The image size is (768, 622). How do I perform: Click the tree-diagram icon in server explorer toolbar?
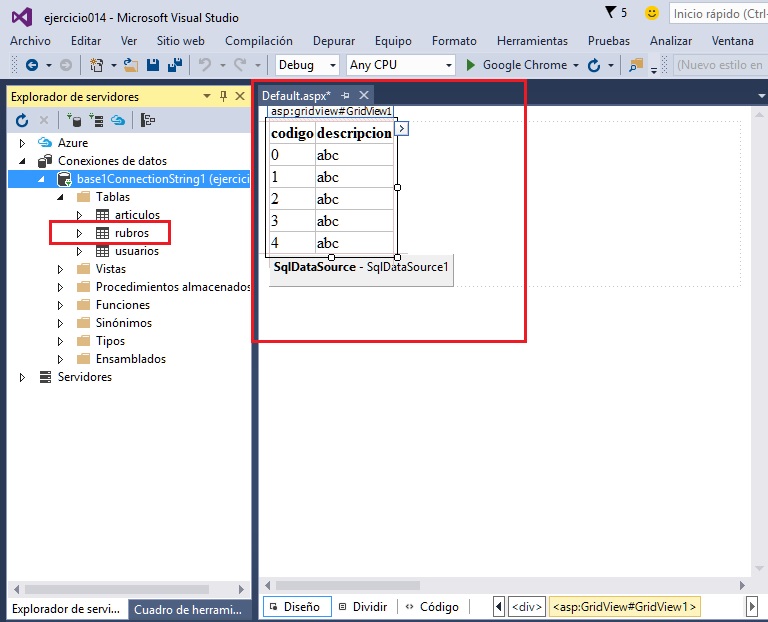click(x=147, y=120)
